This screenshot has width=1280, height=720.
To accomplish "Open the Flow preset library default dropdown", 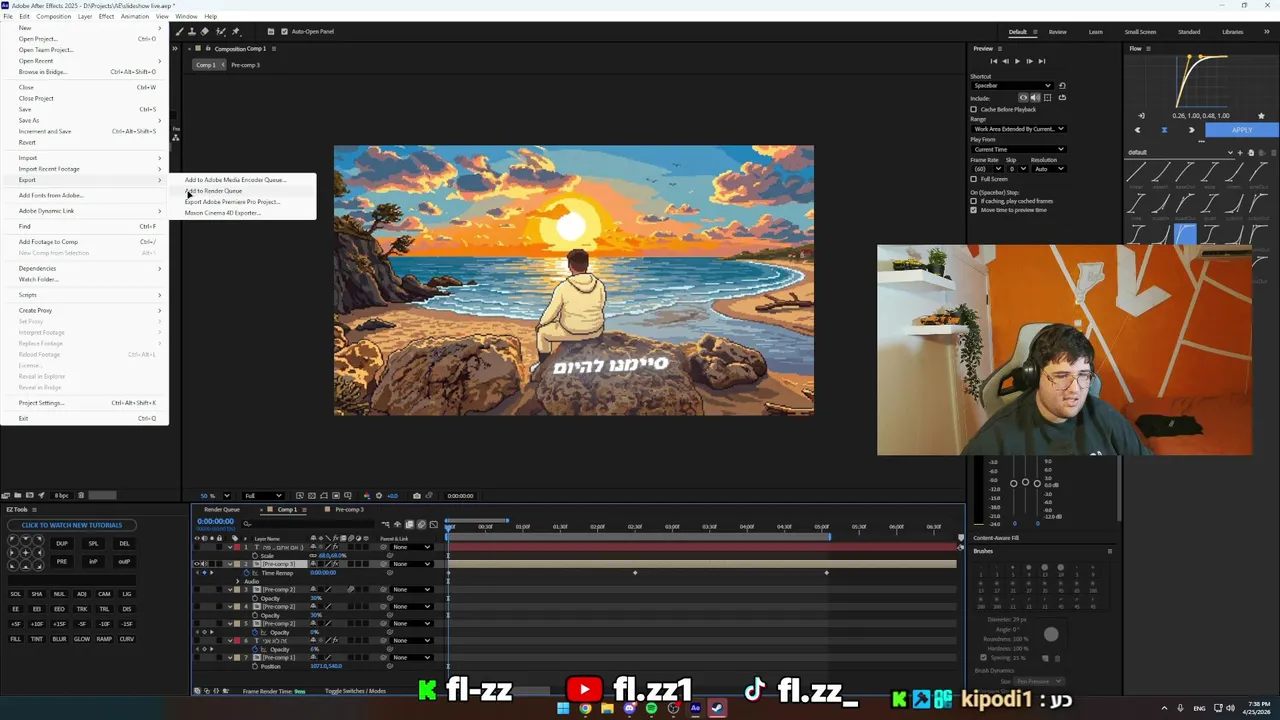I will 1180,152.
